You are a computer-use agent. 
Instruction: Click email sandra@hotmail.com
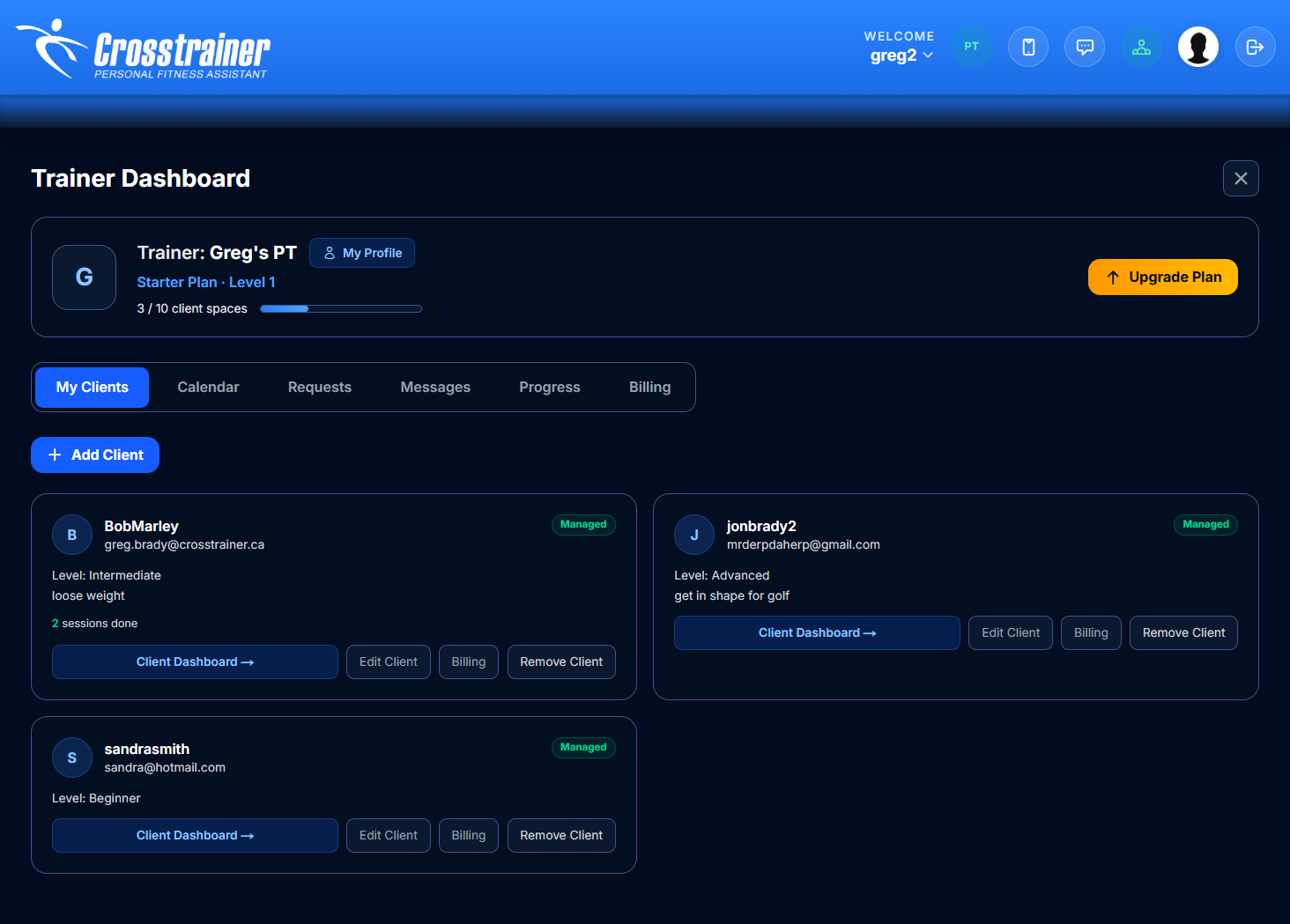point(165,768)
